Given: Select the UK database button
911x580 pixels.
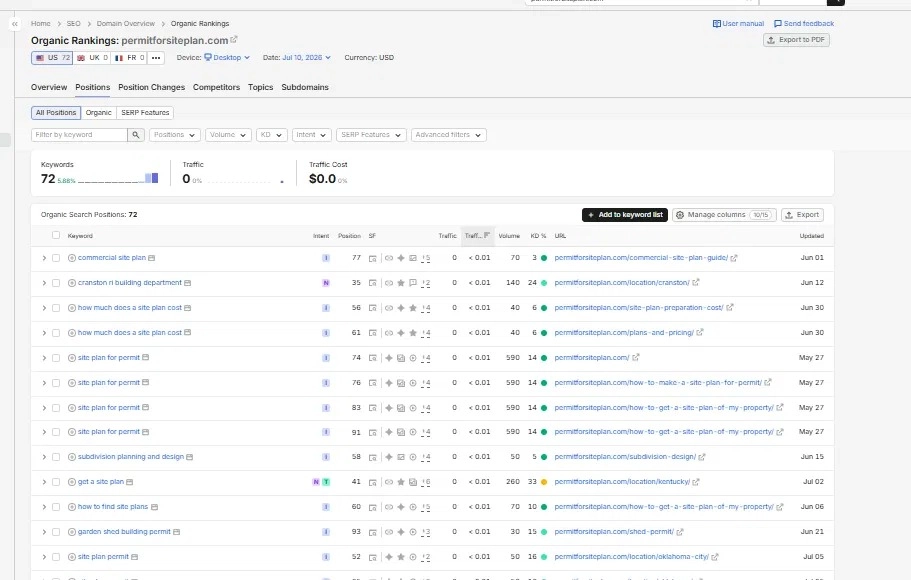Looking at the screenshot, I should (93, 58).
